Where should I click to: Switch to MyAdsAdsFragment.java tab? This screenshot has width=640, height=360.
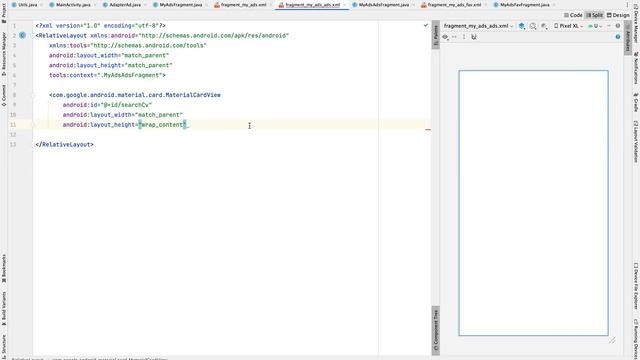click(x=383, y=5)
